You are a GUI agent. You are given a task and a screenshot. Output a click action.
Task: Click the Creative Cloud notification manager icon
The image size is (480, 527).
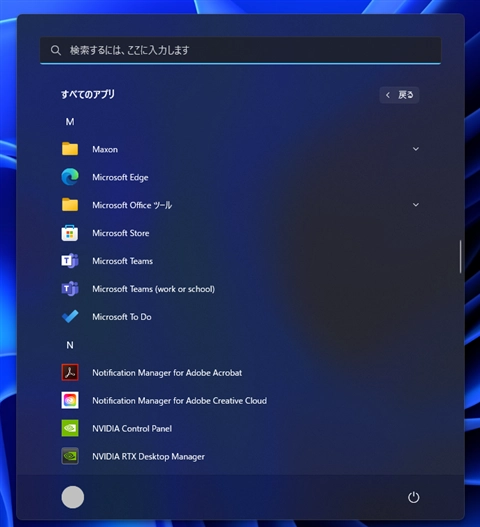pos(70,400)
